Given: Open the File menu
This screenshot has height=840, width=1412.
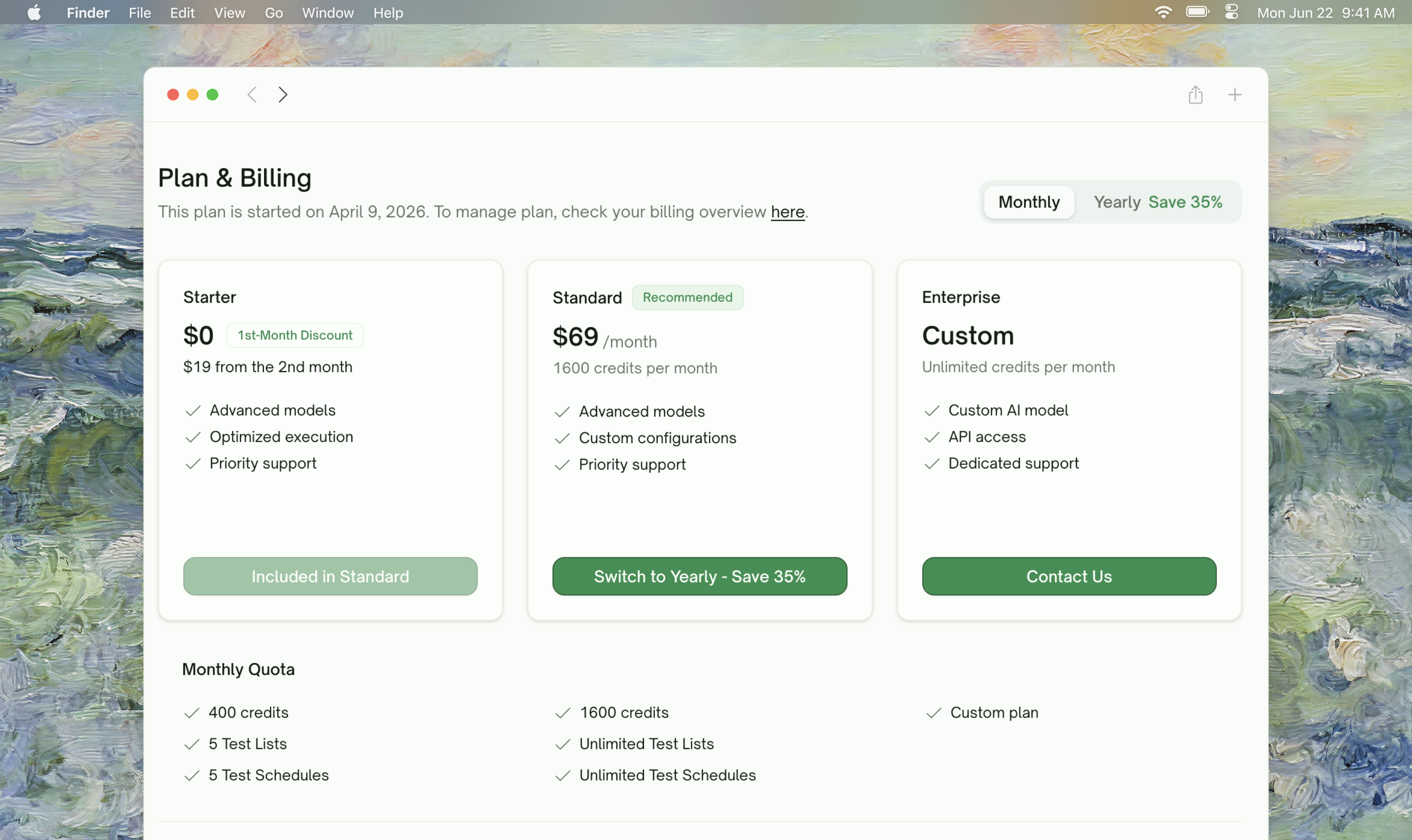Looking at the screenshot, I should coord(140,12).
